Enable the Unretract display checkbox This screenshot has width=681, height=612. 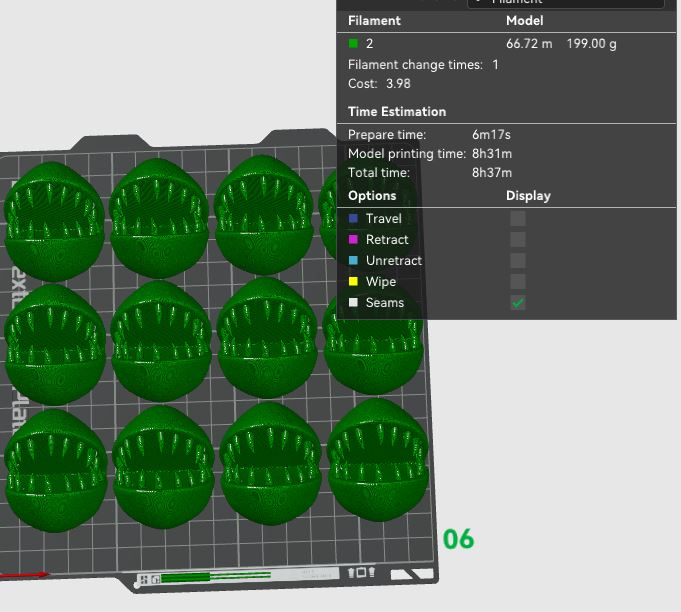[518, 261]
